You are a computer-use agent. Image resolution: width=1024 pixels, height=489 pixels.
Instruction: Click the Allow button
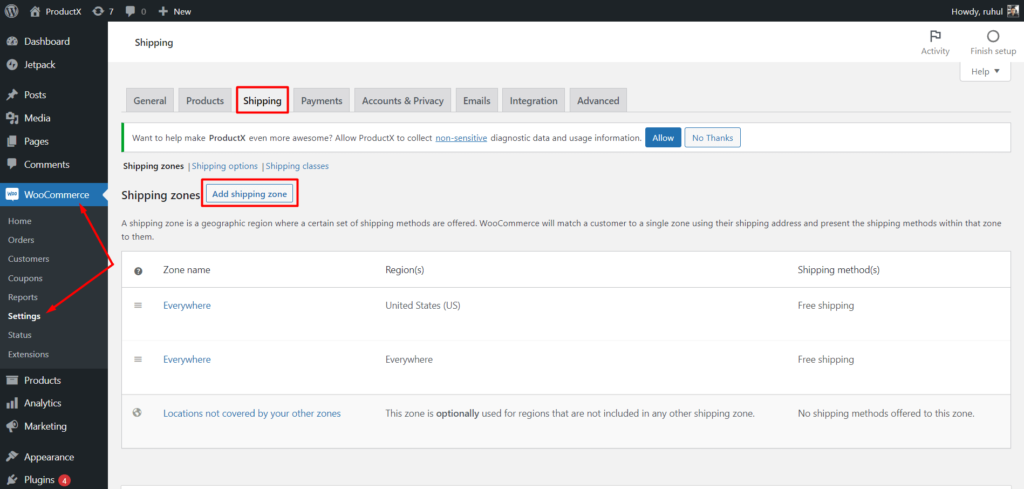pyautogui.click(x=663, y=138)
